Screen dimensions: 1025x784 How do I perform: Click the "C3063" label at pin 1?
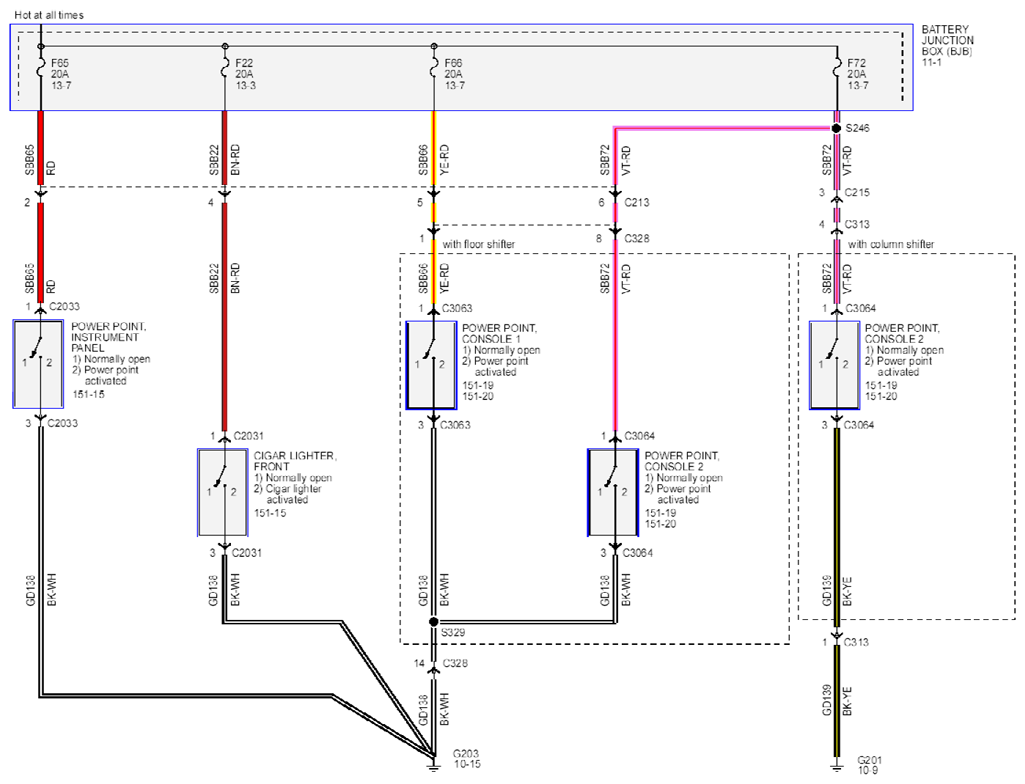457,309
